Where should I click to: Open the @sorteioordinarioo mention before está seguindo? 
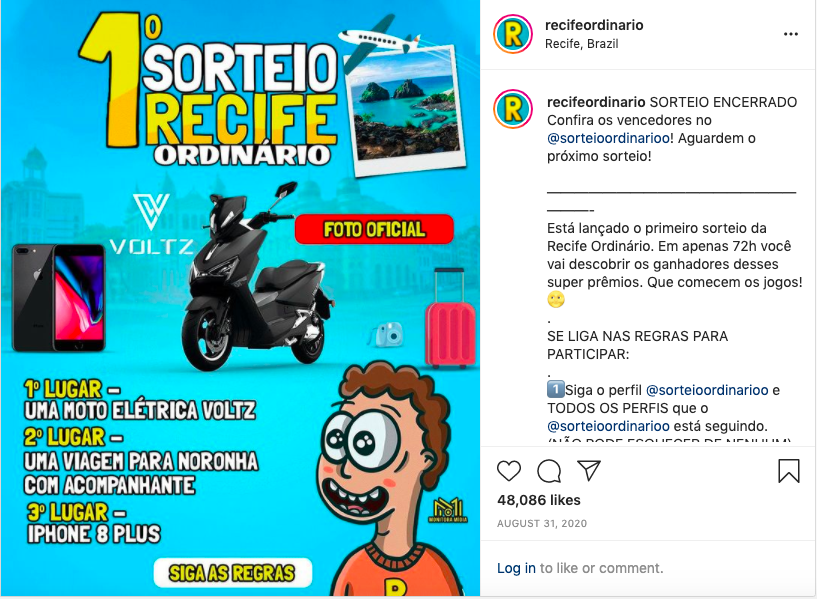click(609, 426)
